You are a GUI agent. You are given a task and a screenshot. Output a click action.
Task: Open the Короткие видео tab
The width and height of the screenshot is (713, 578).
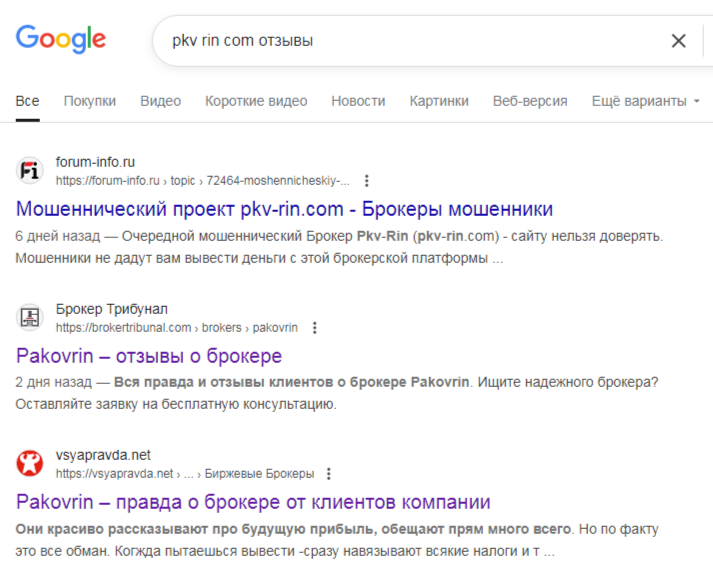pyautogui.click(x=256, y=101)
